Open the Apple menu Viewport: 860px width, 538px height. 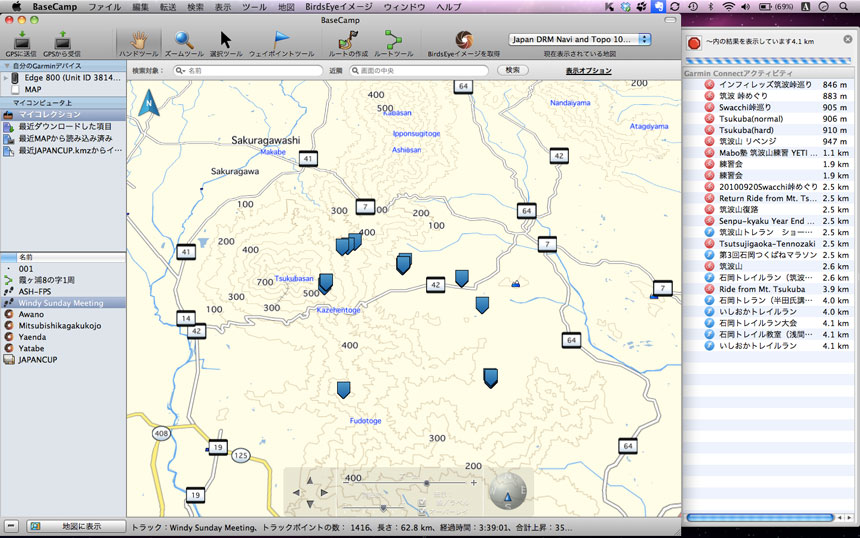point(16,7)
